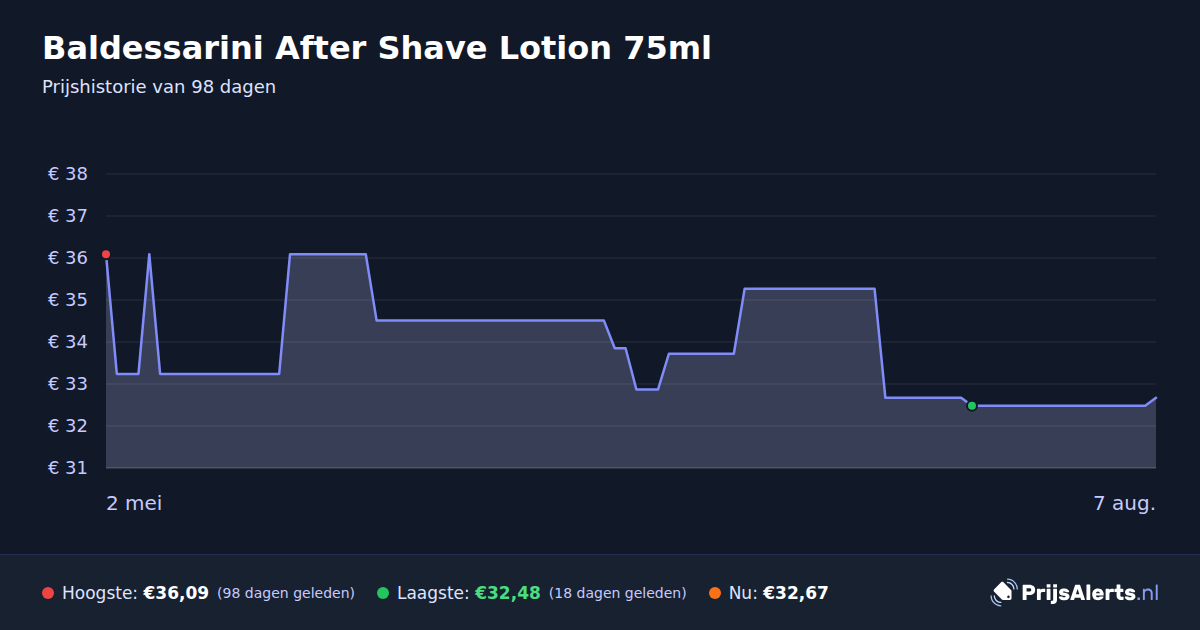Viewport: 1200px width, 630px height.
Task: Click the Baldessarini After Shave Lotion title
Action: (377, 48)
